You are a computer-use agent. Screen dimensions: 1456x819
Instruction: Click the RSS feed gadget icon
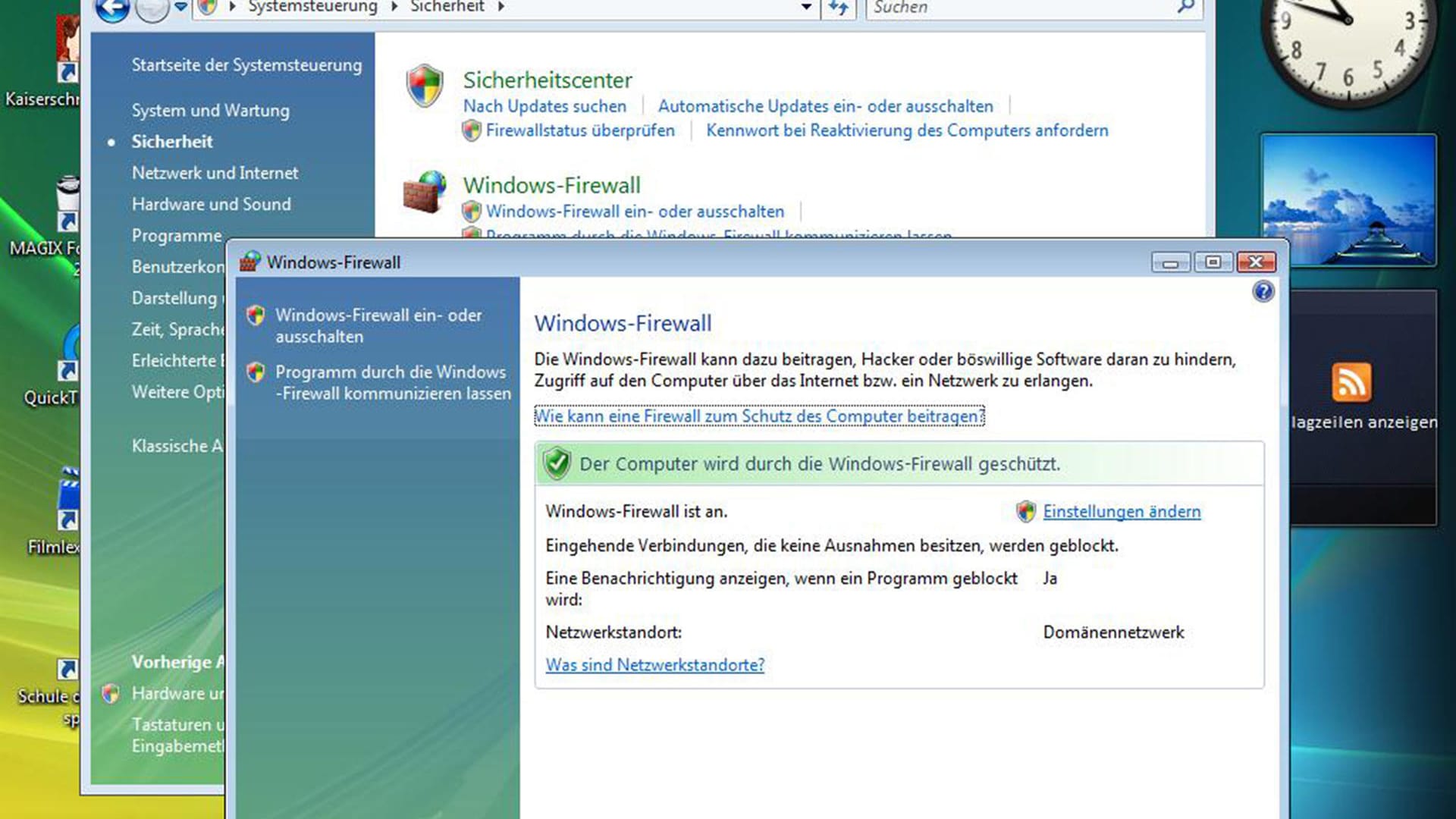pyautogui.click(x=1351, y=381)
